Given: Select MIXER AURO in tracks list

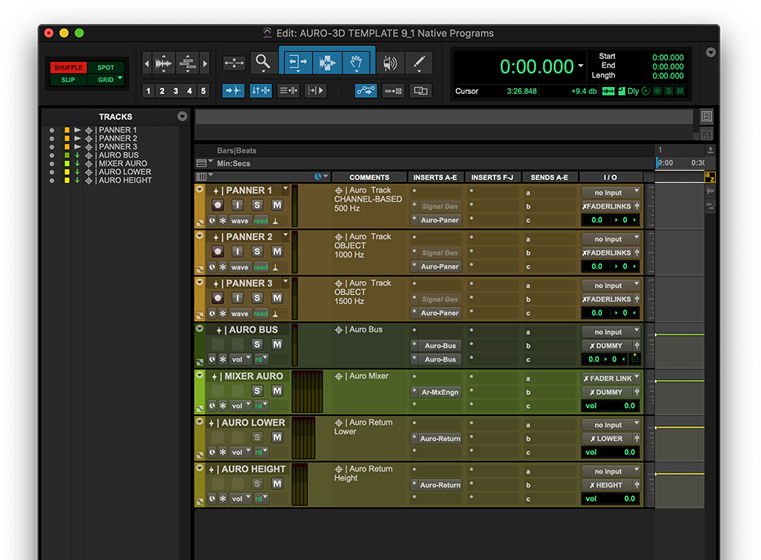Looking at the screenshot, I should click(122, 163).
